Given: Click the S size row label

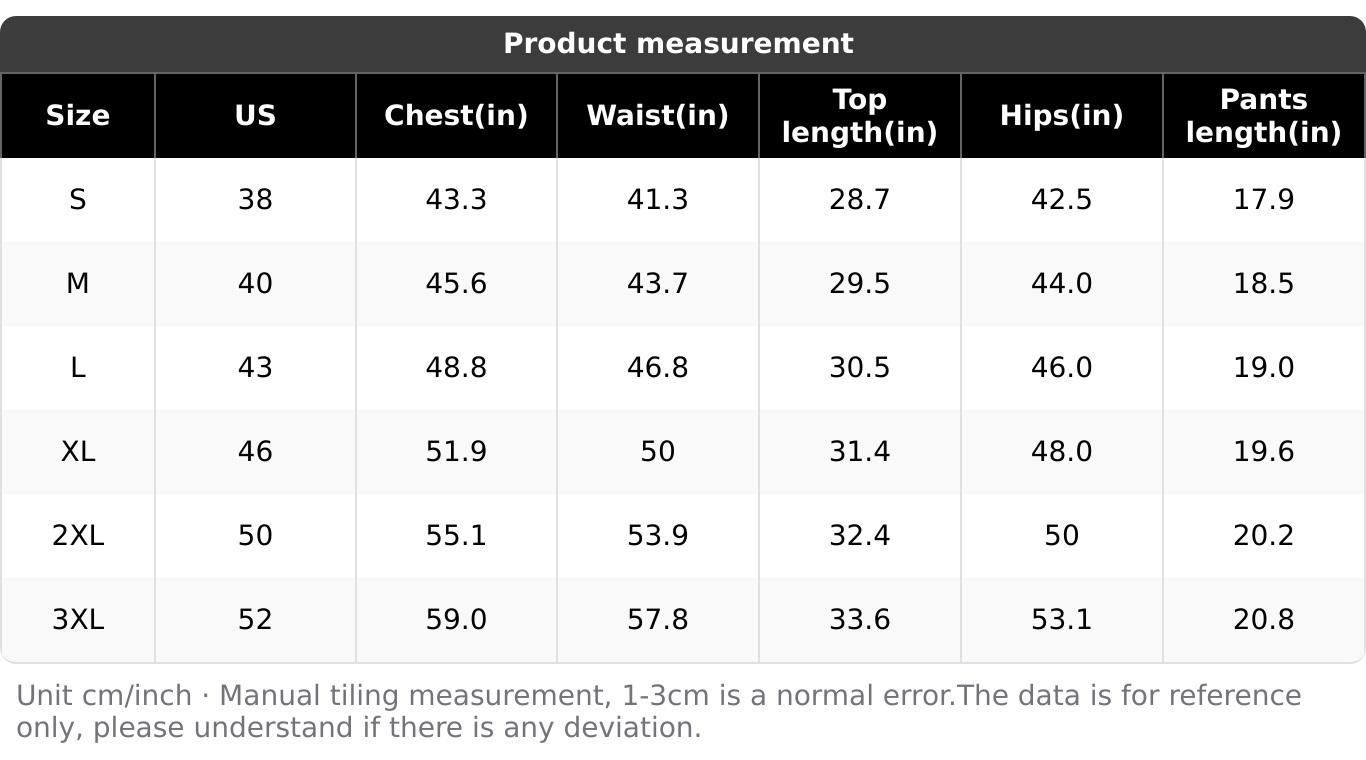Looking at the screenshot, I should pos(78,200).
